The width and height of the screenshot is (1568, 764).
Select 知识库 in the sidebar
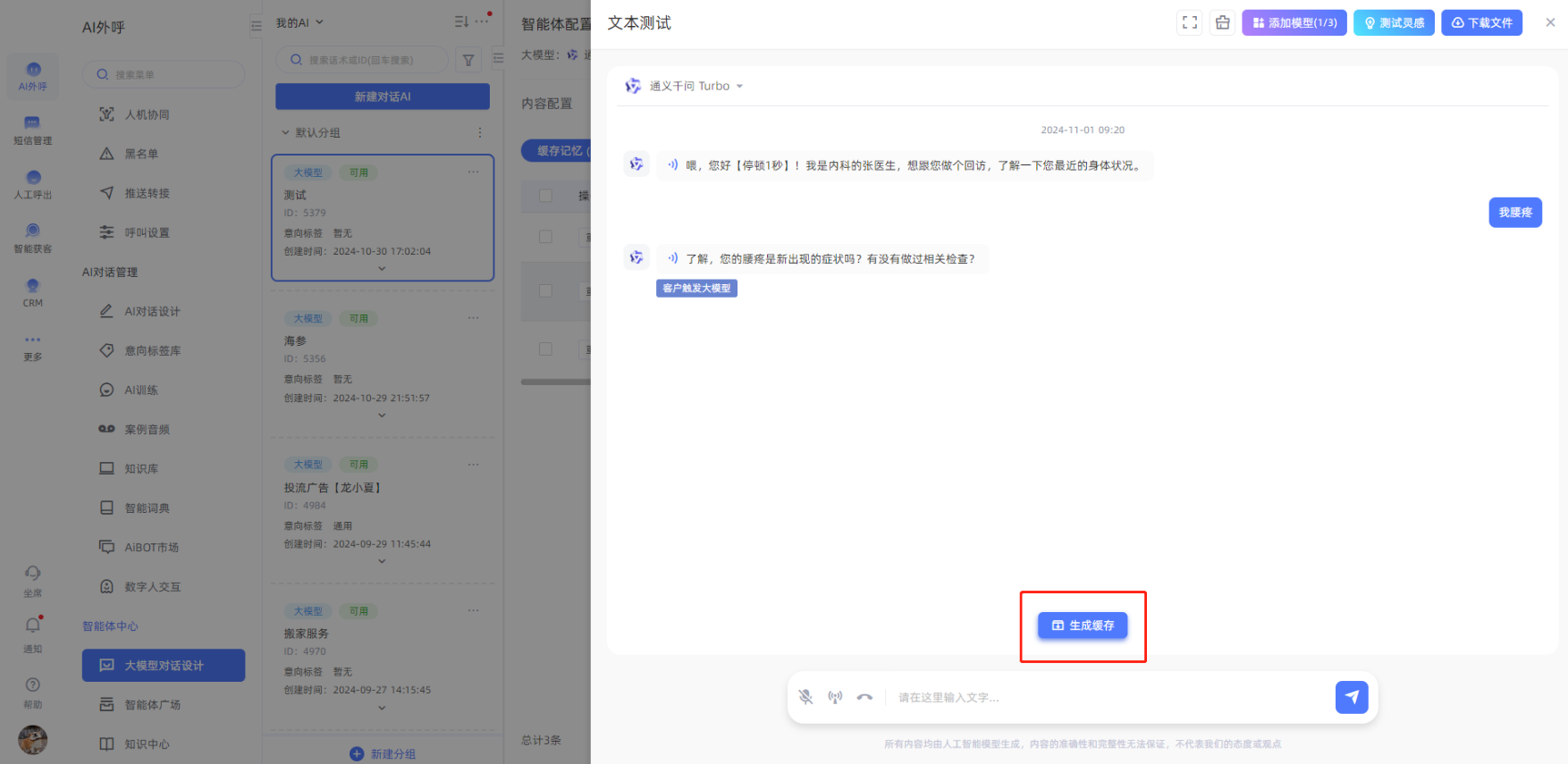[x=141, y=469]
